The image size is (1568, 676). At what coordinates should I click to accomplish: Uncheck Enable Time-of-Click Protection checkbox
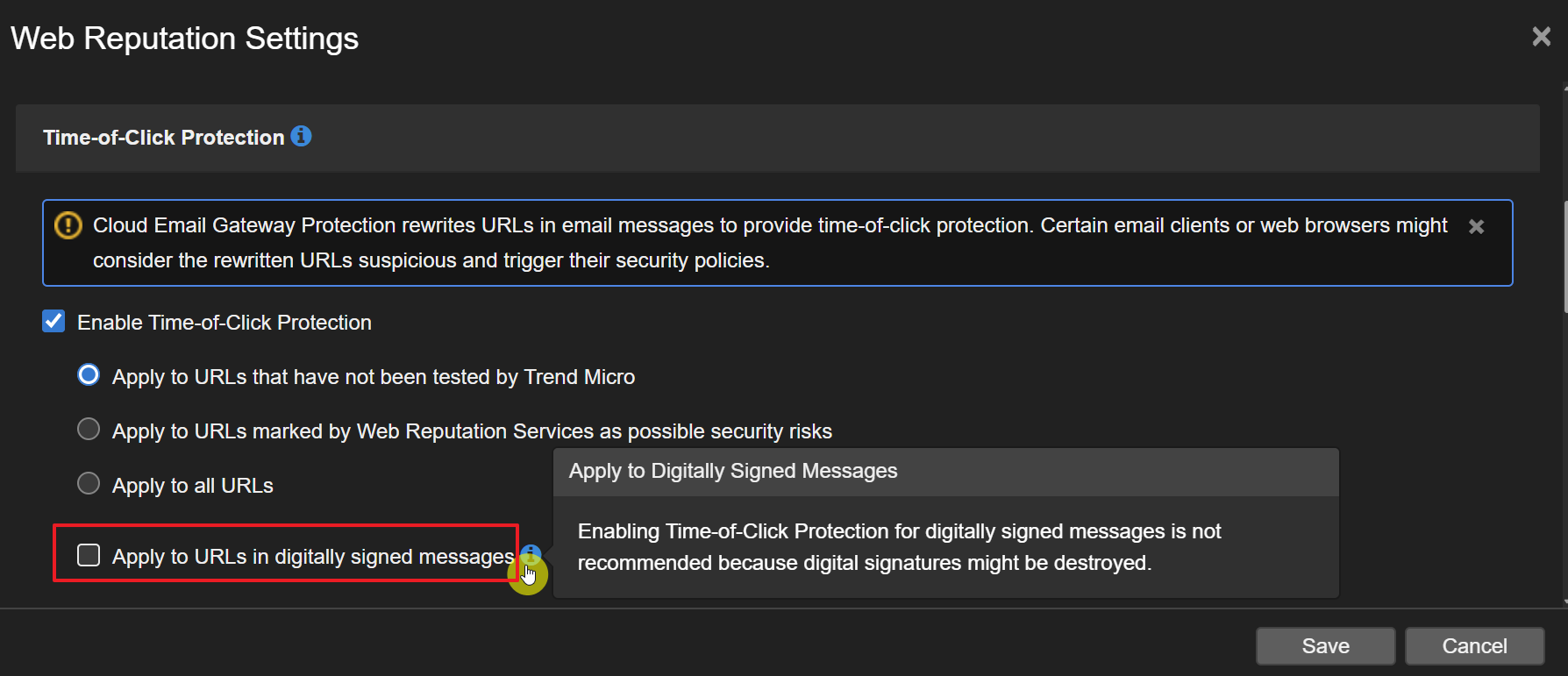(x=53, y=322)
